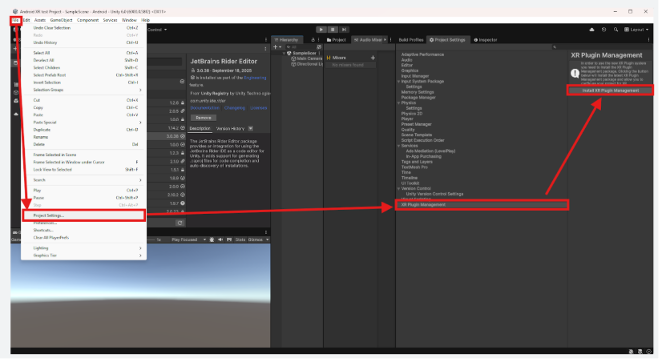Select the Project Settings tab
Image resolution: width=660 pixels, height=360 pixels.
[x=447, y=40]
